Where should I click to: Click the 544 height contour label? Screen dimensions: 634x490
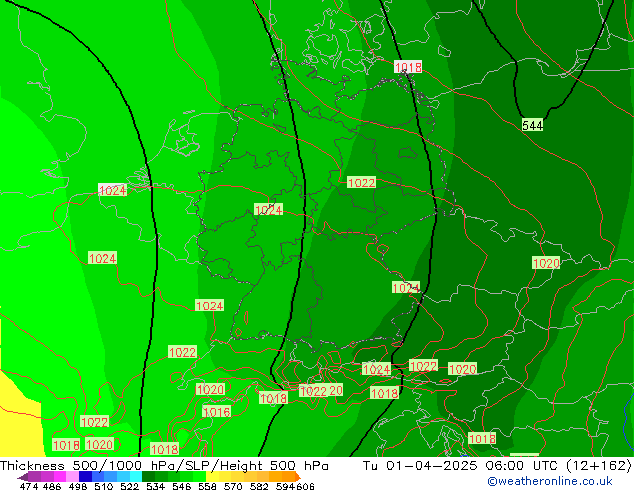532,125
